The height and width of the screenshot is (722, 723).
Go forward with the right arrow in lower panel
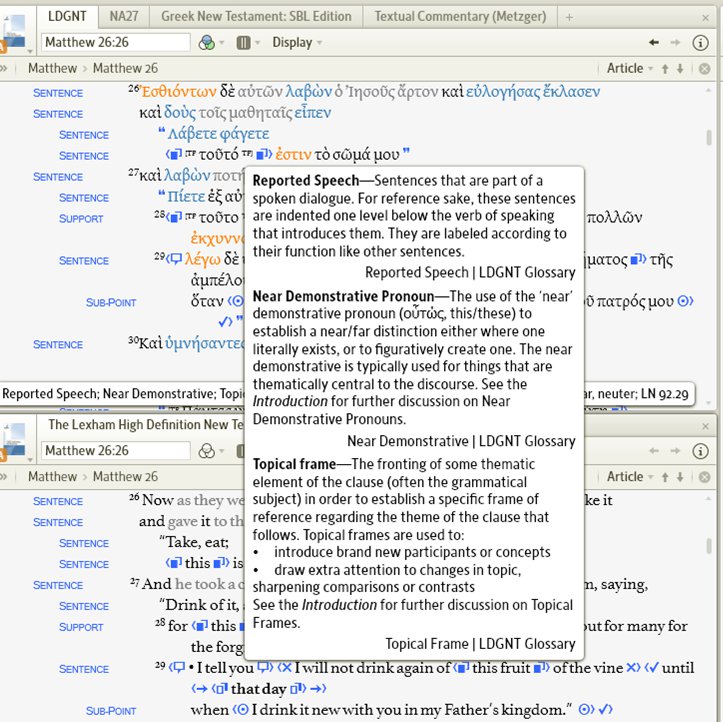tap(675, 451)
